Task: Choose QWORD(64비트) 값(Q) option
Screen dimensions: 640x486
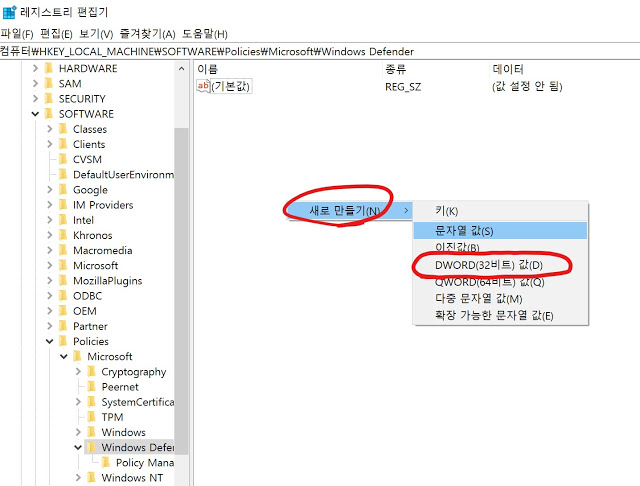Action: 500,282
